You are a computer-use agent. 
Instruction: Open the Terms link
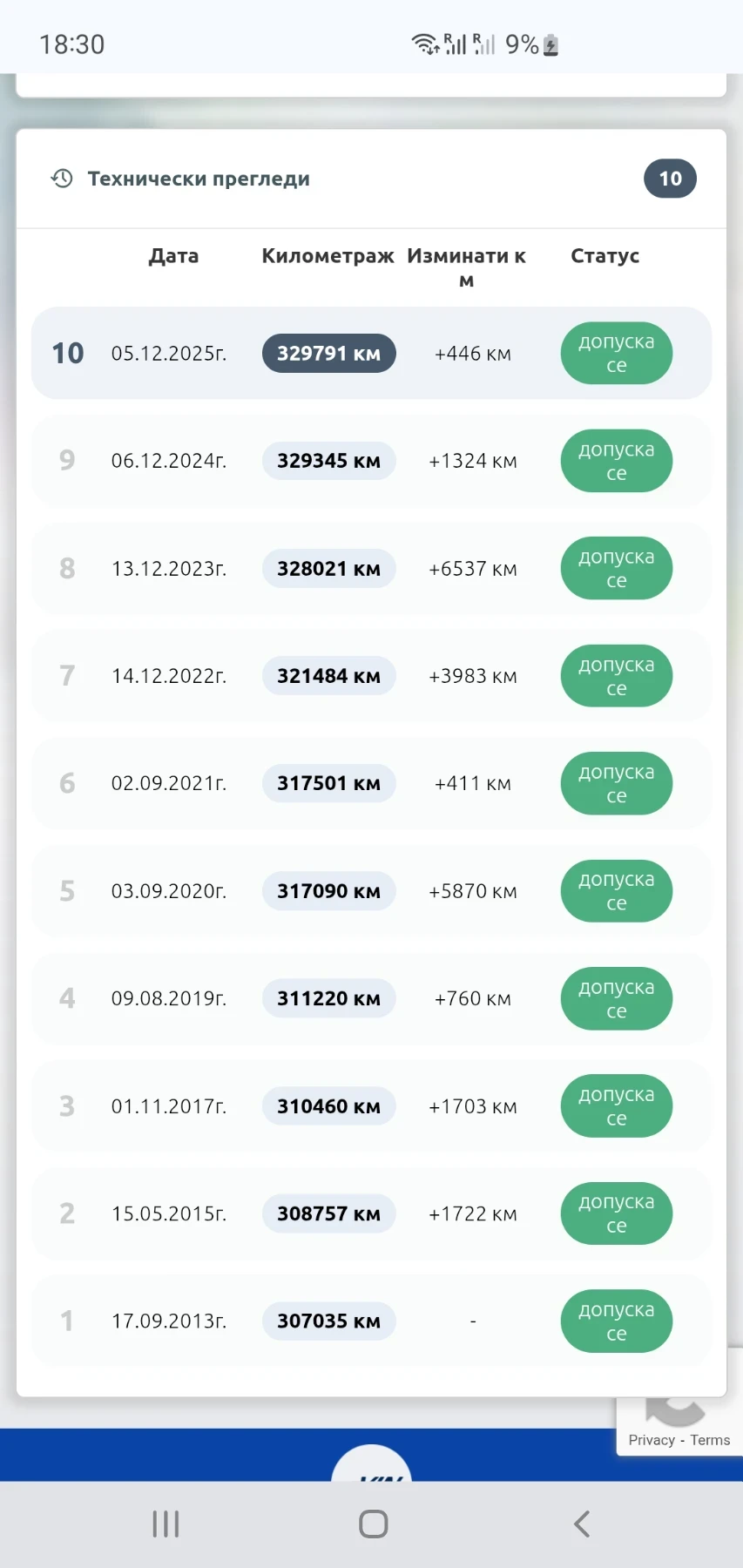tap(710, 1440)
